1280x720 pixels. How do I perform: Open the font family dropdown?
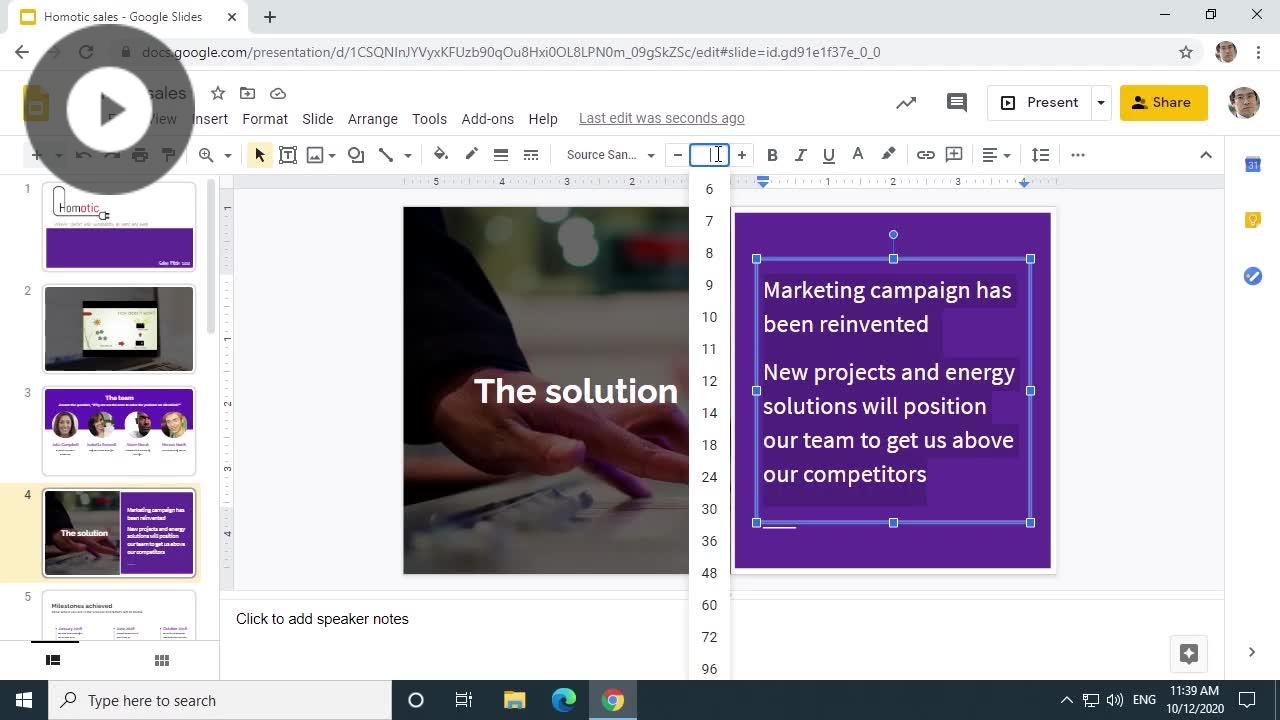point(605,154)
